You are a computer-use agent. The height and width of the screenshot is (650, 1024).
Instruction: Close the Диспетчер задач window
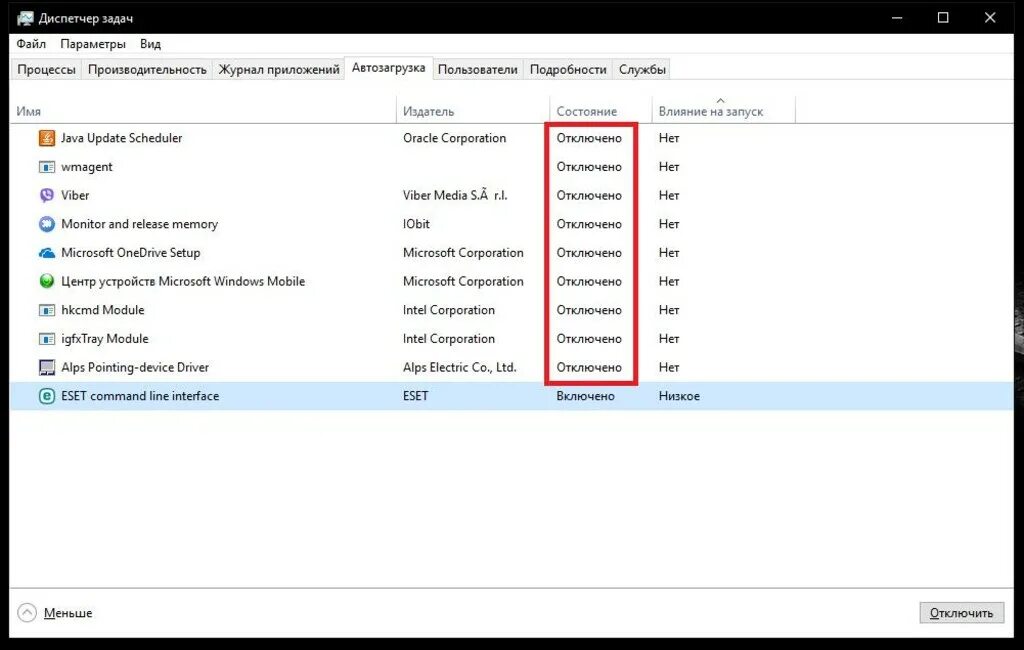pyautogui.click(x=990, y=18)
